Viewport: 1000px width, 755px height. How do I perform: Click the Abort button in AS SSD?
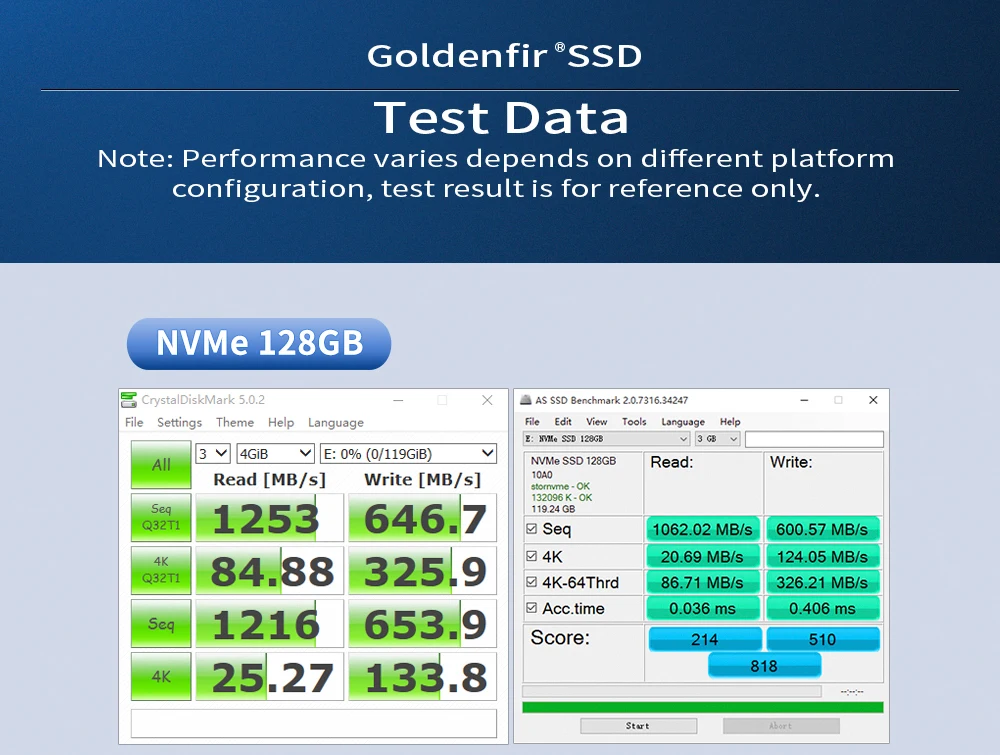click(780, 726)
